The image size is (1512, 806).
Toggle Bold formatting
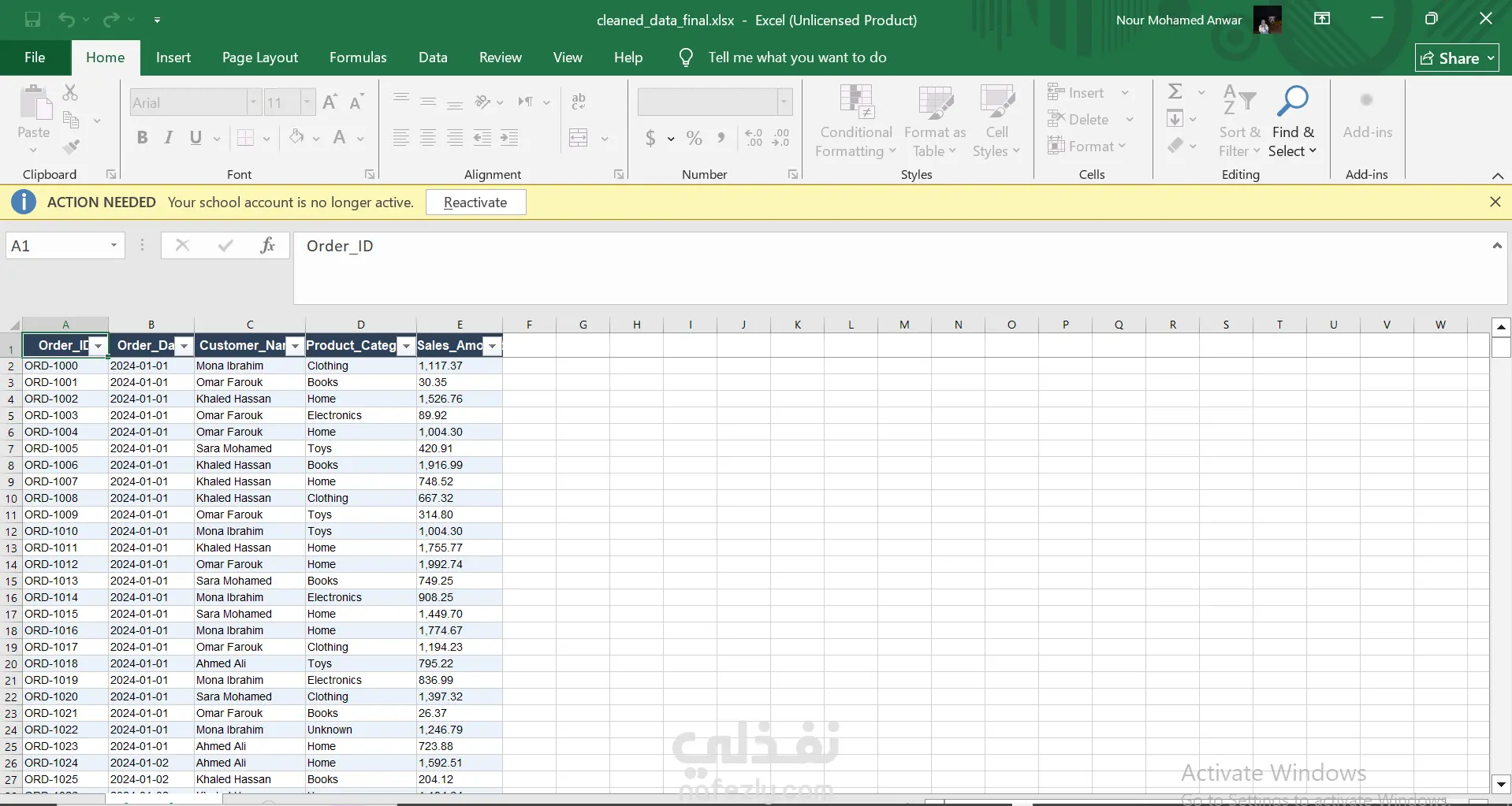pyautogui.click(x=142, y=138)
